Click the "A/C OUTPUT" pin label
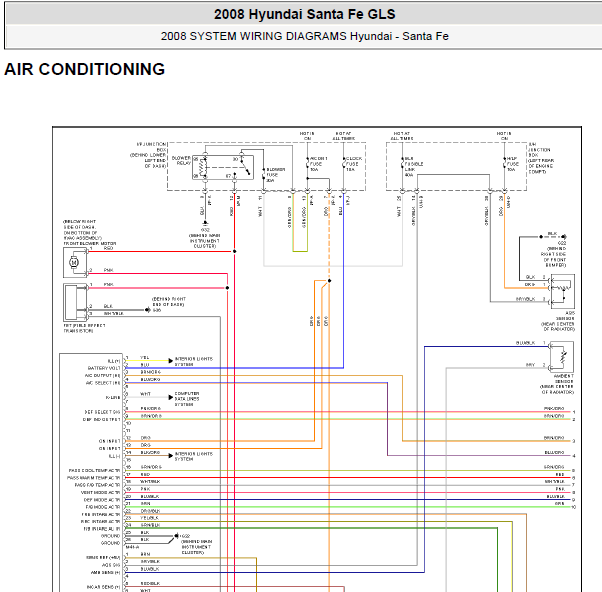The width and height of the screenshot is (602, 592). coord(103,375)
